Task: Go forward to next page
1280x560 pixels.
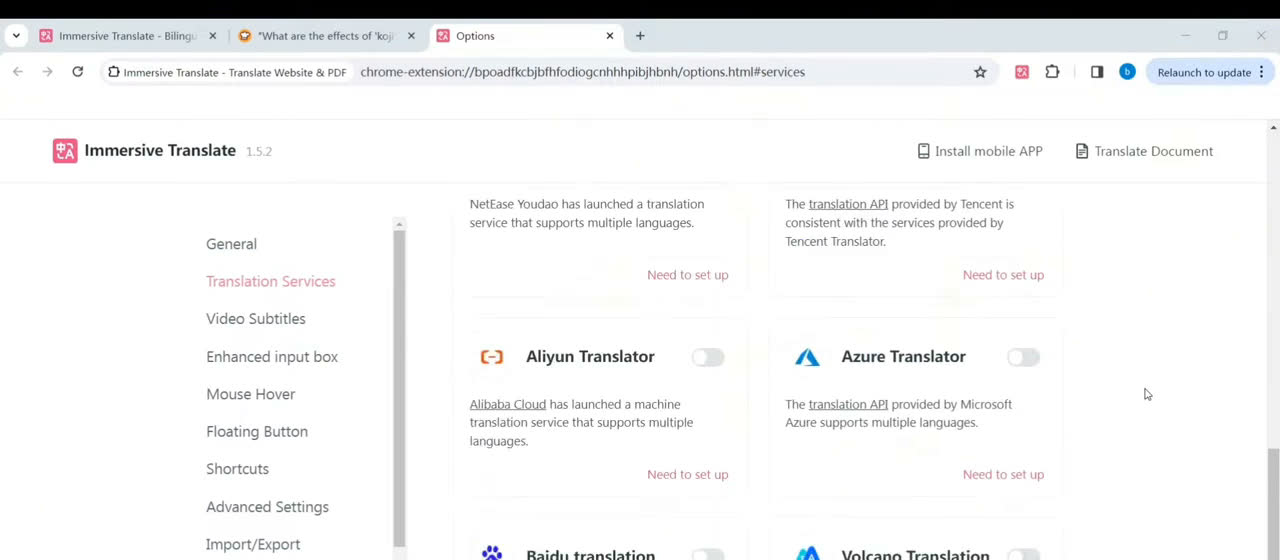Action: (47, 72)
